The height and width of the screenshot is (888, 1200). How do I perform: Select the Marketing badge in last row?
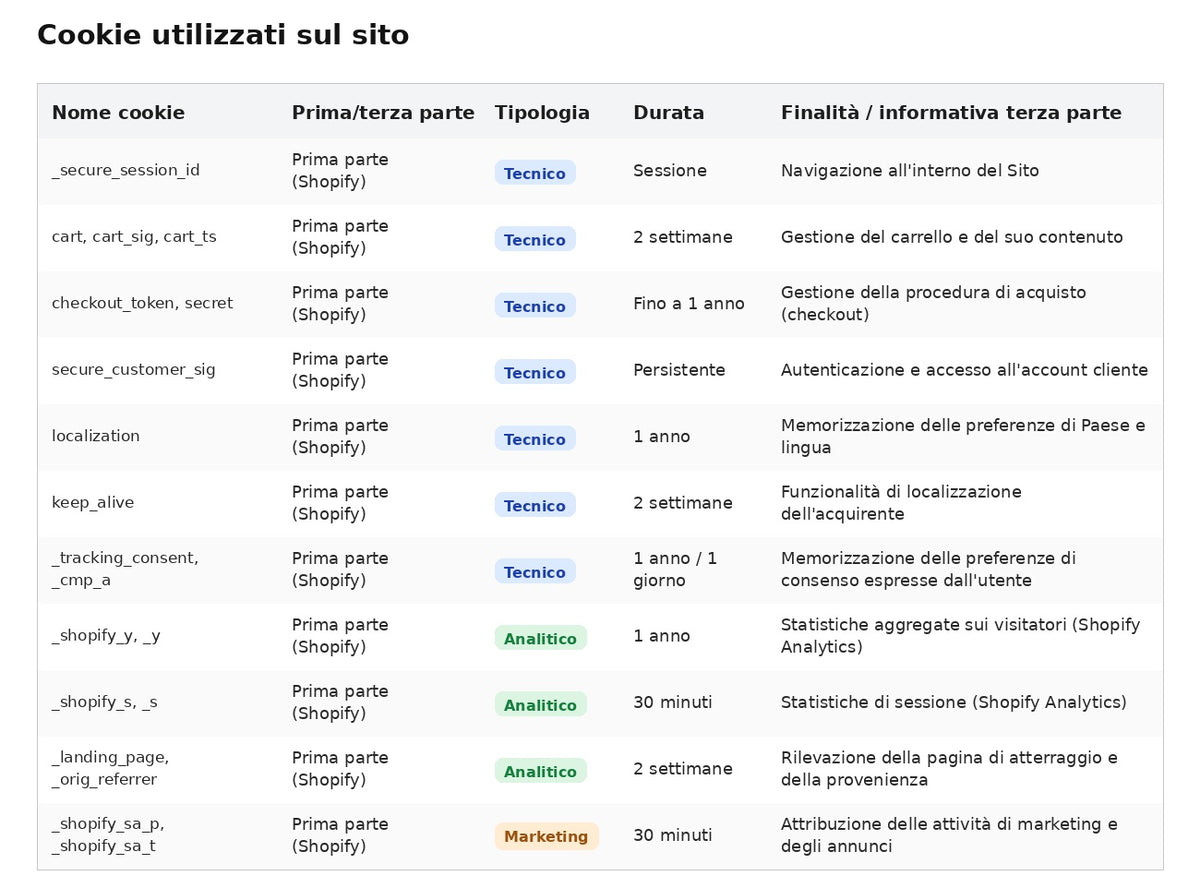pyautogui.click(x=546, y=836)
